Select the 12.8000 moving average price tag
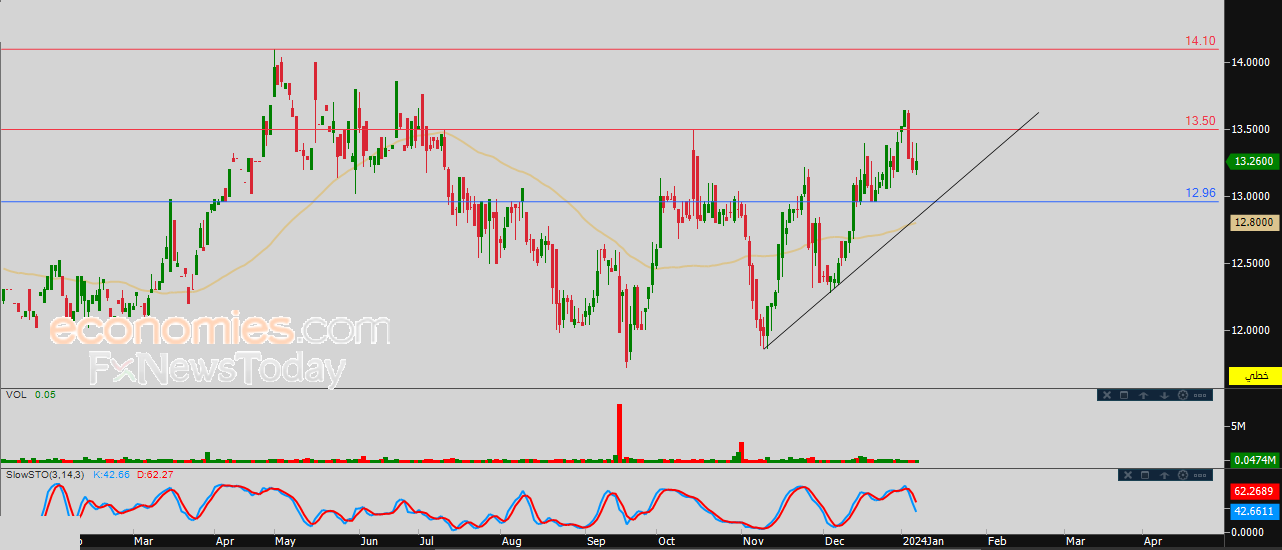 (1253, 224)
